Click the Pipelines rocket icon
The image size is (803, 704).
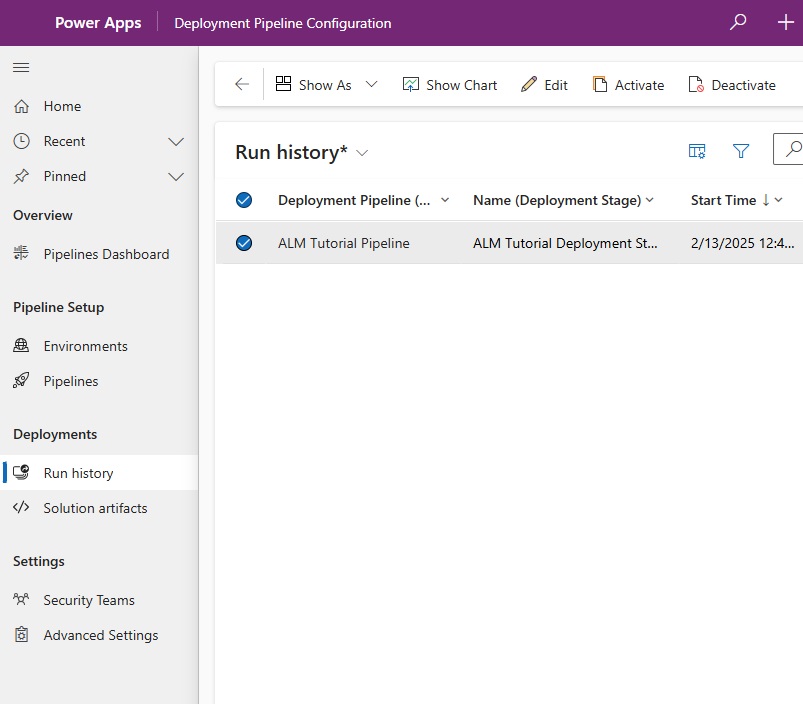(21, 380)
